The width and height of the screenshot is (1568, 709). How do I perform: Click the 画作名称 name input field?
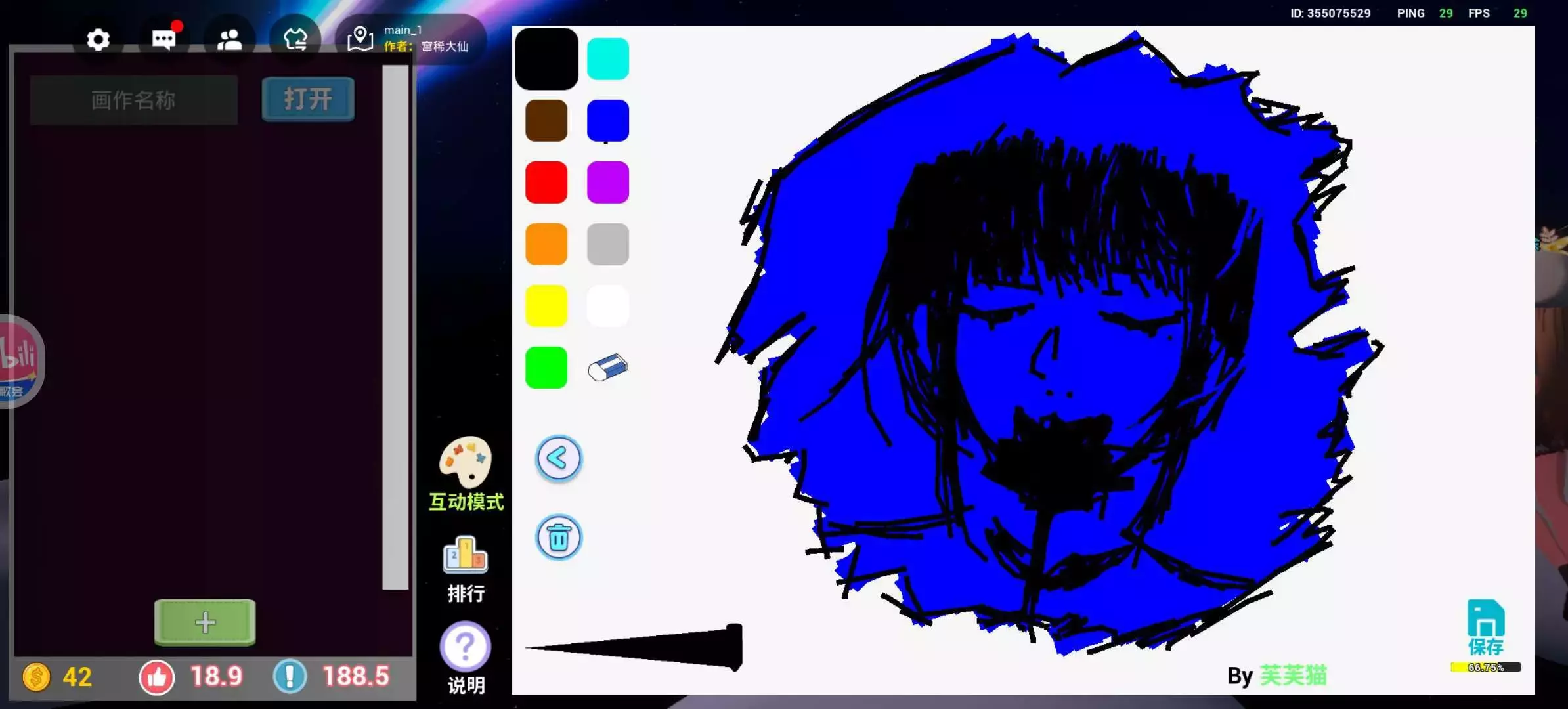click(134, 100)
